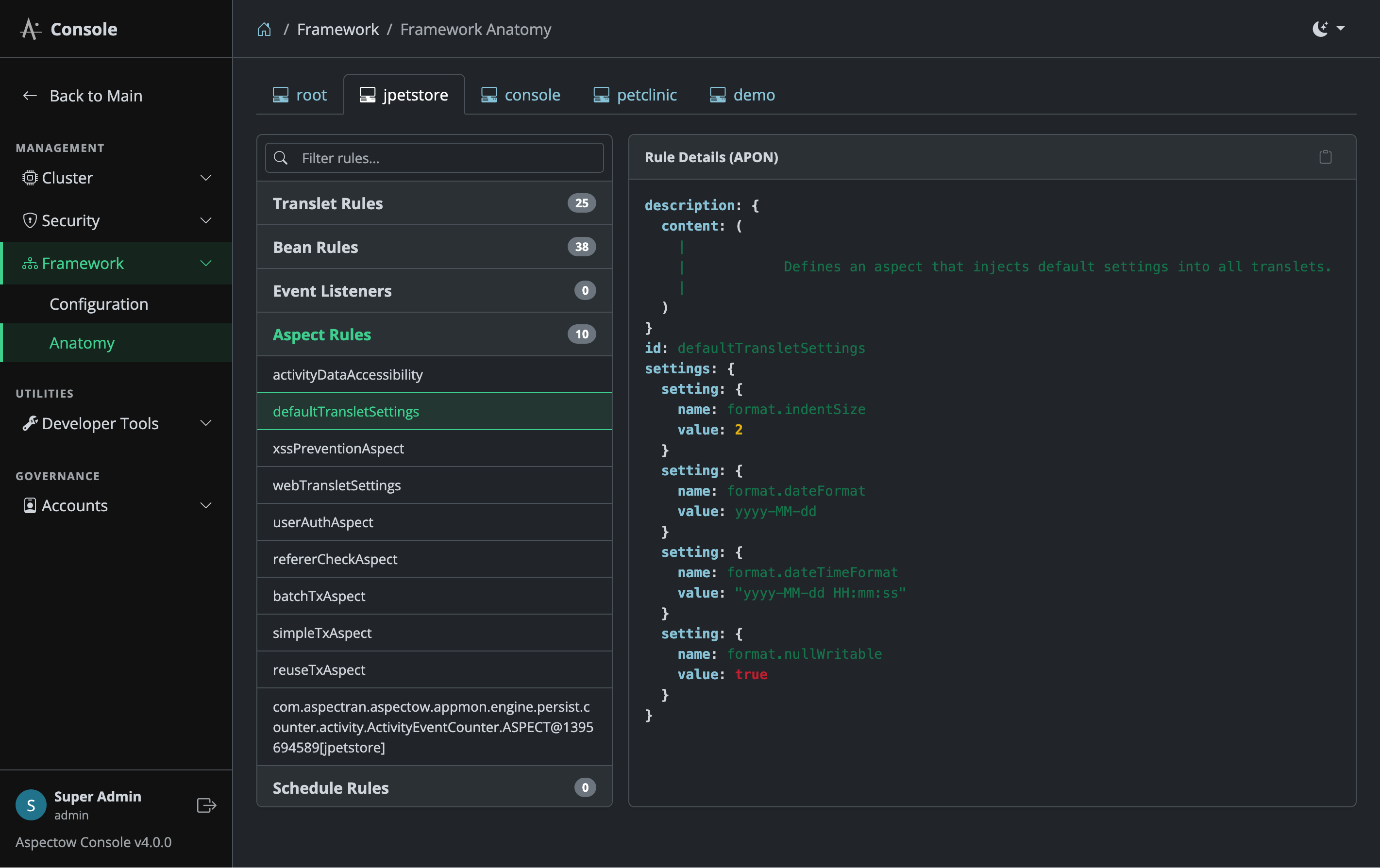Switch to the petclinic tab

click(635, 95)
